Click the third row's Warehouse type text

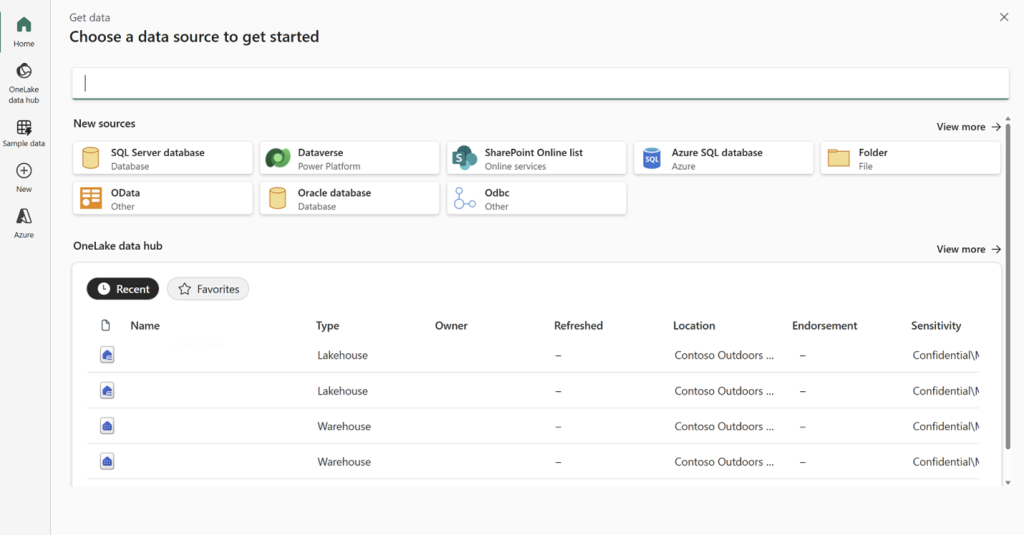coord(344,427)
